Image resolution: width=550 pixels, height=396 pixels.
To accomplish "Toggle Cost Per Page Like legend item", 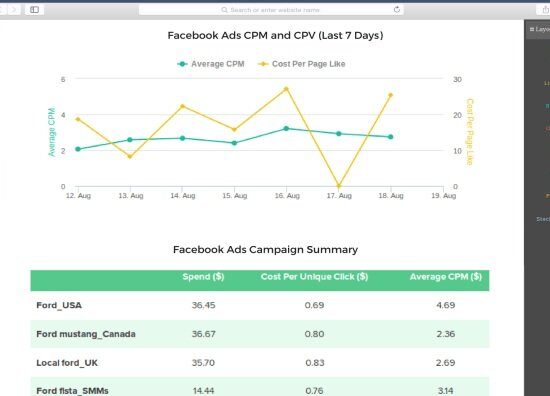I will point(302,64).
